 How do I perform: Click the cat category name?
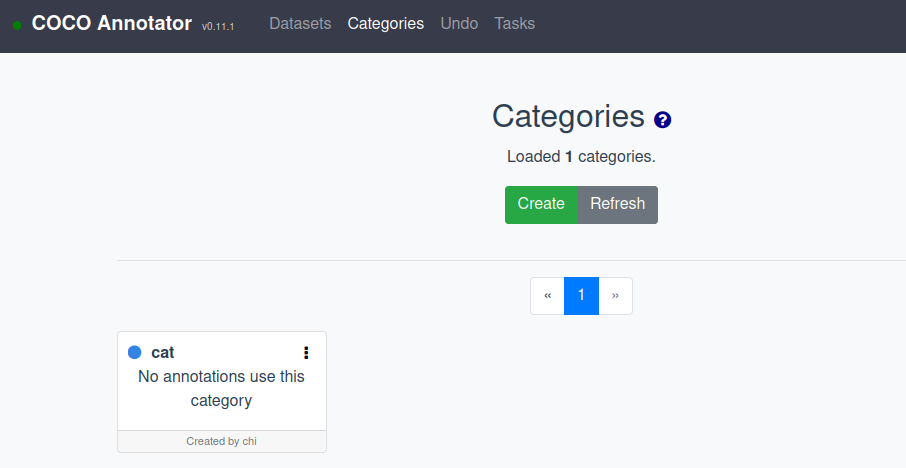163,352
